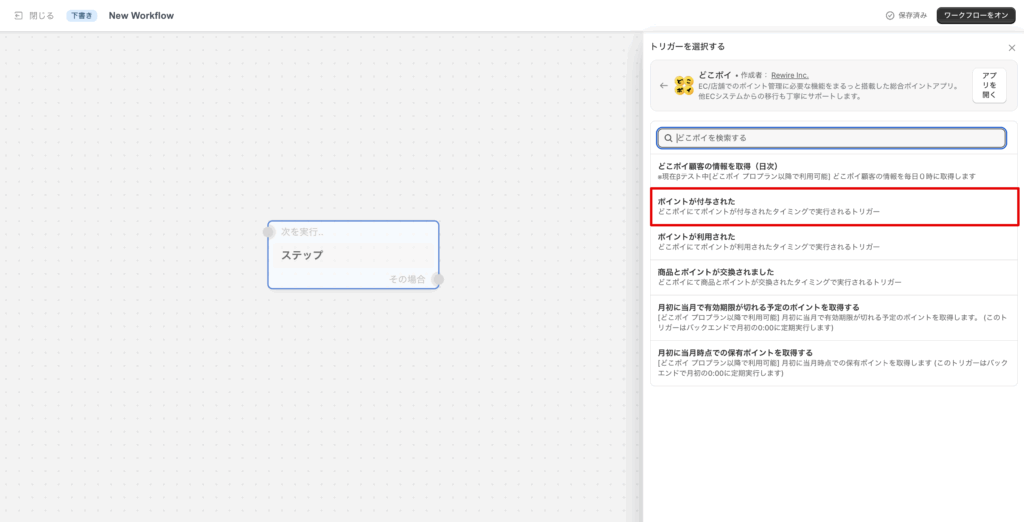Click the 次を実行 input connector dot
This screenshot has height=522, width=1024.
[268, 232]
